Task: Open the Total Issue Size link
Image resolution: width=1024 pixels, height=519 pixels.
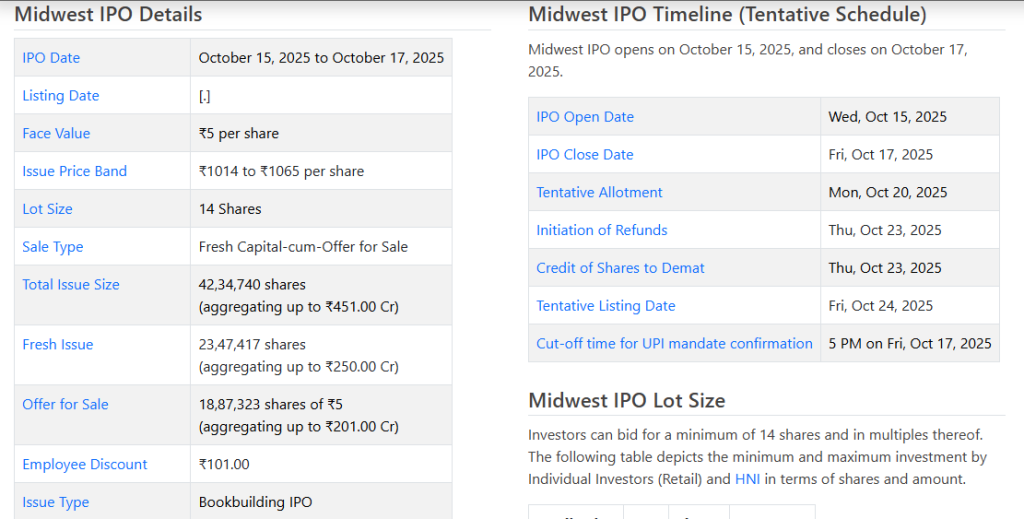Action: point(71,285)
